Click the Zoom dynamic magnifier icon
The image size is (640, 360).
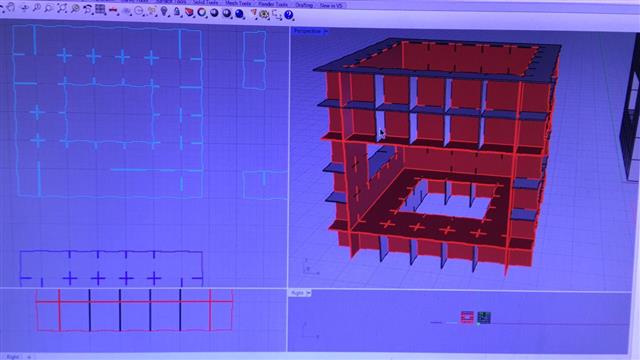pyautogui.click(x=37, y=8)
